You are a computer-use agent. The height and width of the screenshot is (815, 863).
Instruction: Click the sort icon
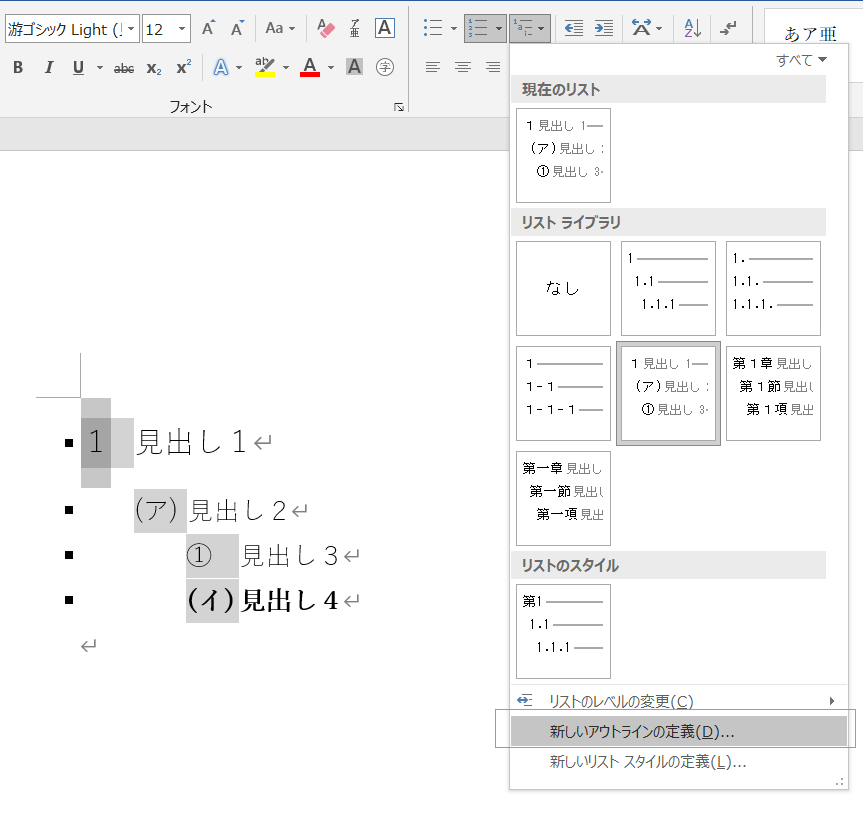click(693, 29)
